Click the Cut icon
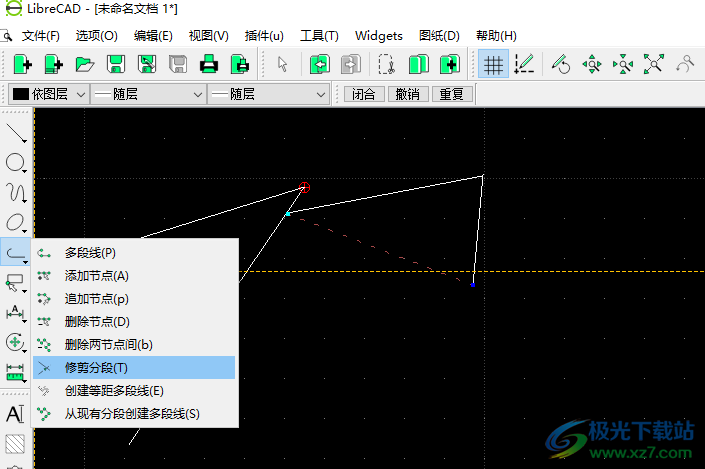Image resolution: width=705 pixels, height=469 pixels. [x=387, y=64]
